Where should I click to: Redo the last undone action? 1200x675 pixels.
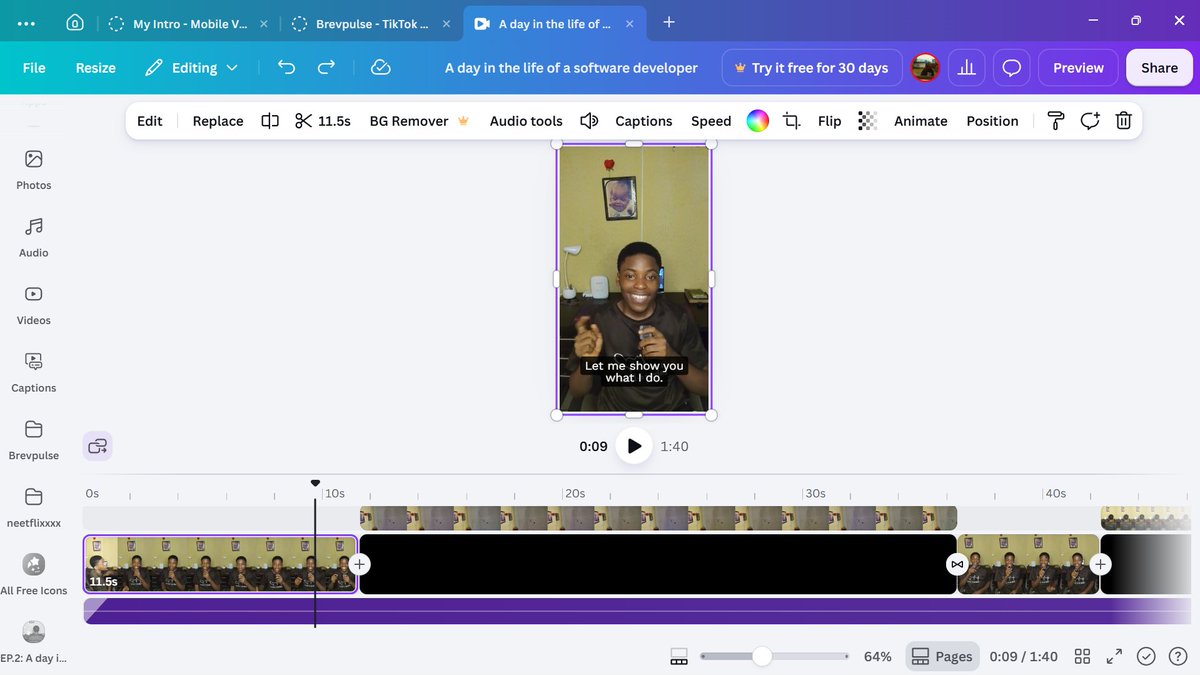pos(326,67)
